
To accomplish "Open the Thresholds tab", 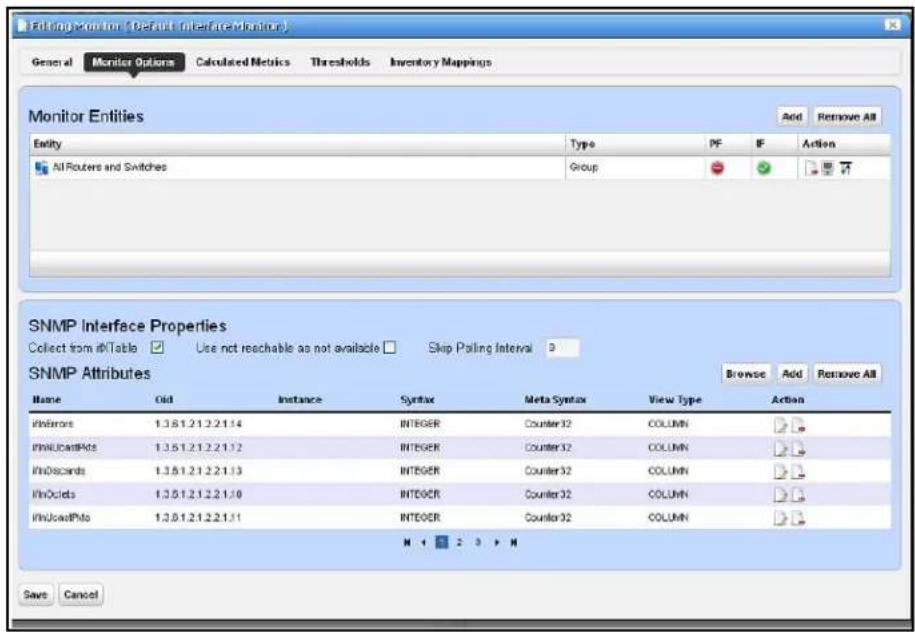I will pyautogui.click(x=340, y=62).
